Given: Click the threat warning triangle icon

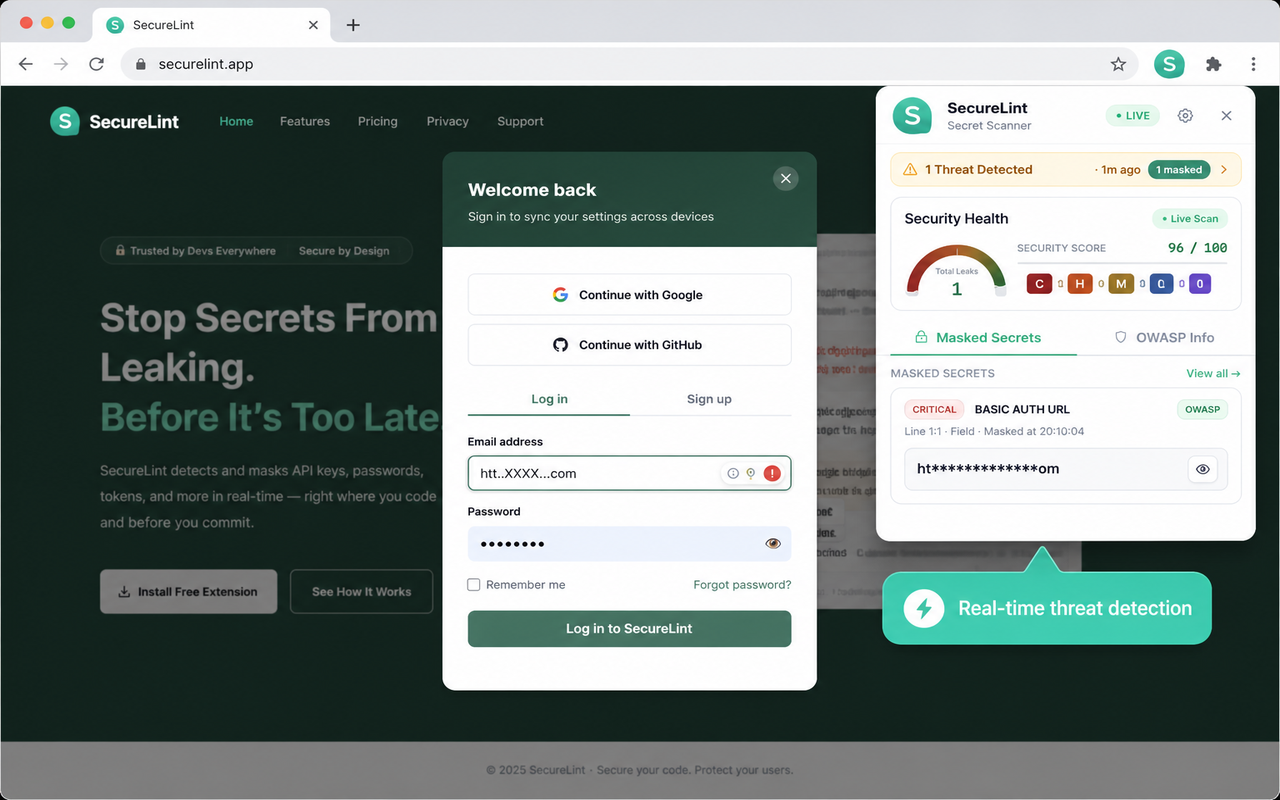Looking at the screenshot, I should (910, 170).
